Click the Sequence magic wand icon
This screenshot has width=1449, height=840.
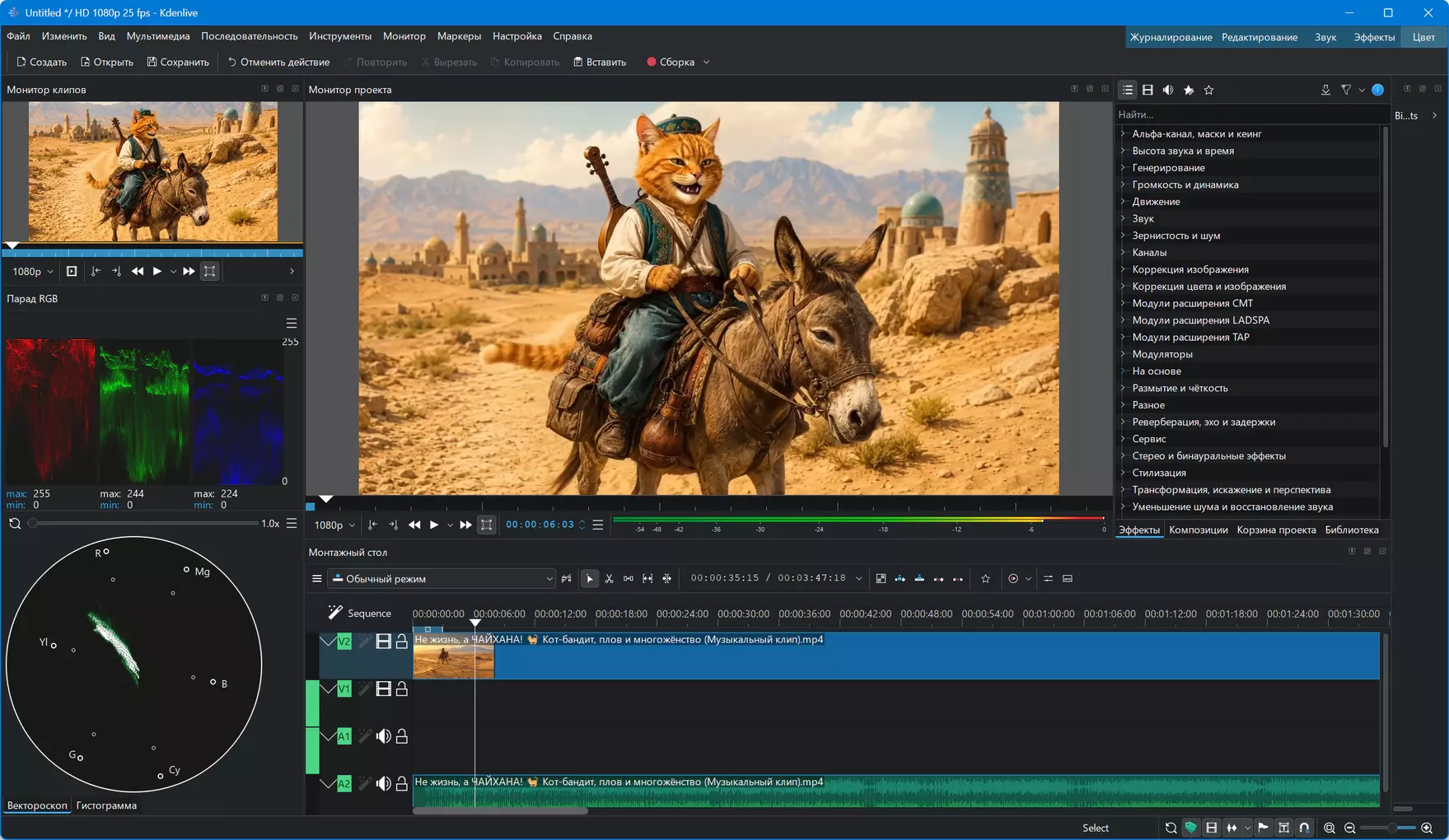pyautogui.click(x=334, y=613)
